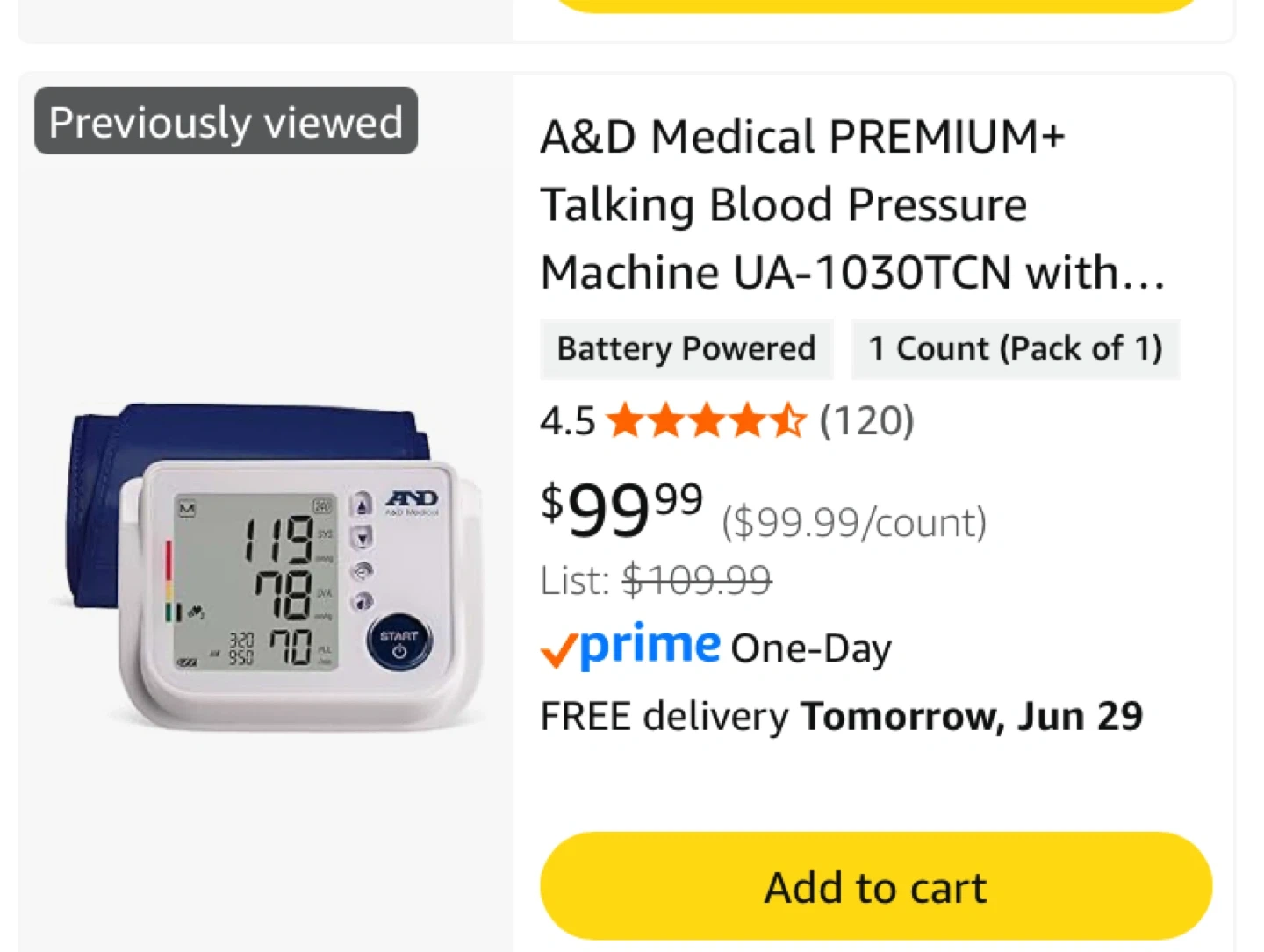Click the $99.99 price
Screen dimensions: 1264x952
[x=621, y=509]
